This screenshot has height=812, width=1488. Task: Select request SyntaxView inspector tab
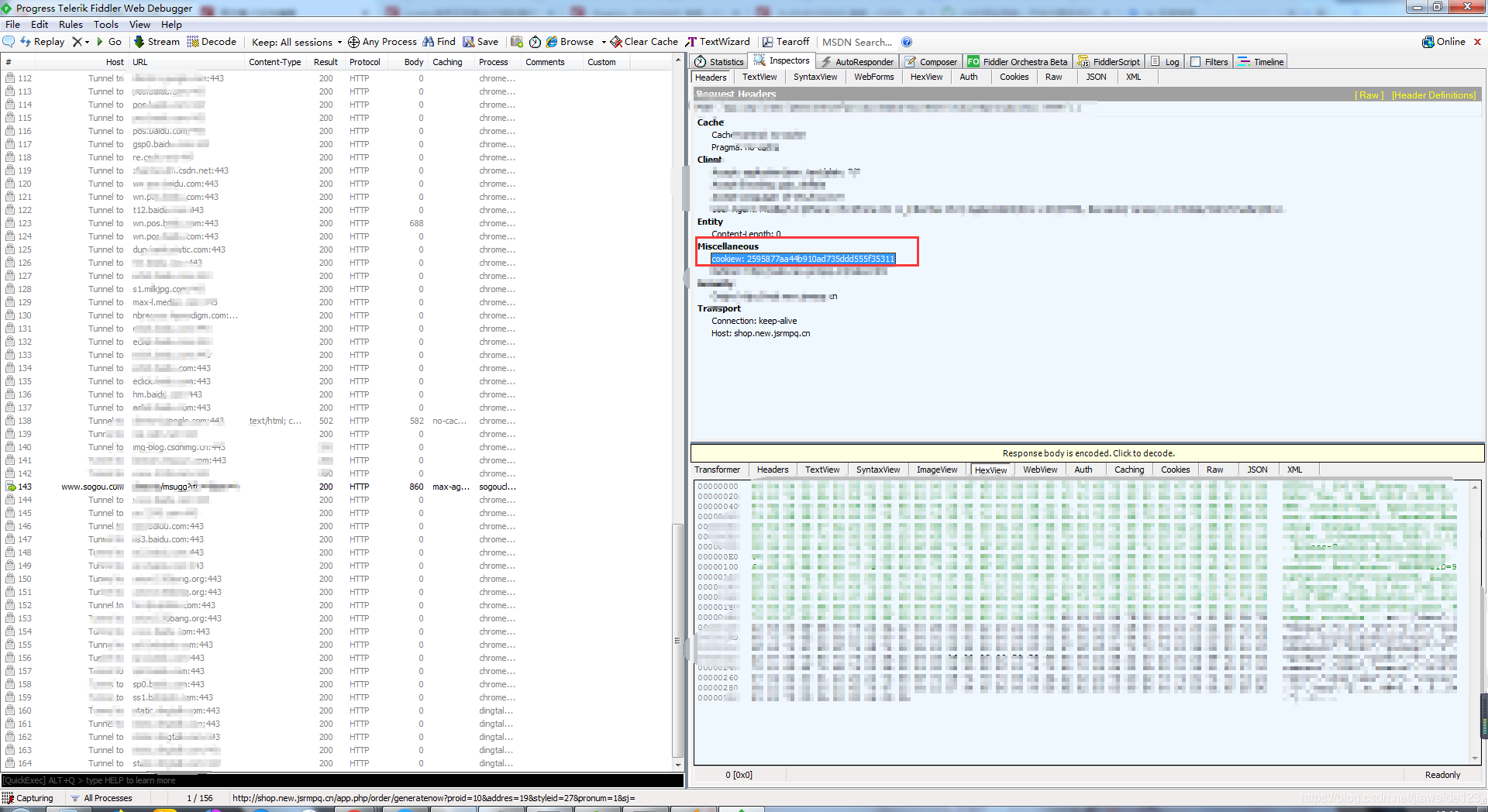[x=815, y=77]
